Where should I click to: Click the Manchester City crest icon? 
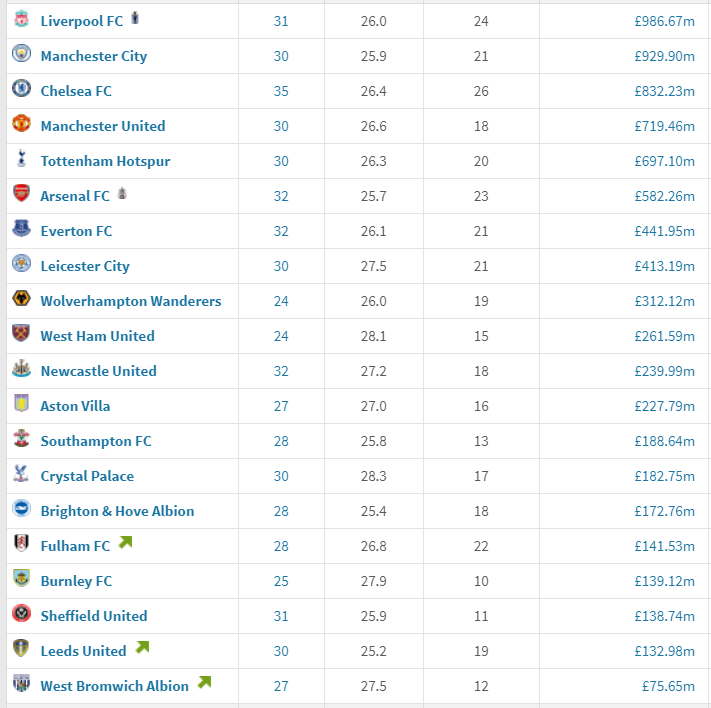(x=21, y=54)
